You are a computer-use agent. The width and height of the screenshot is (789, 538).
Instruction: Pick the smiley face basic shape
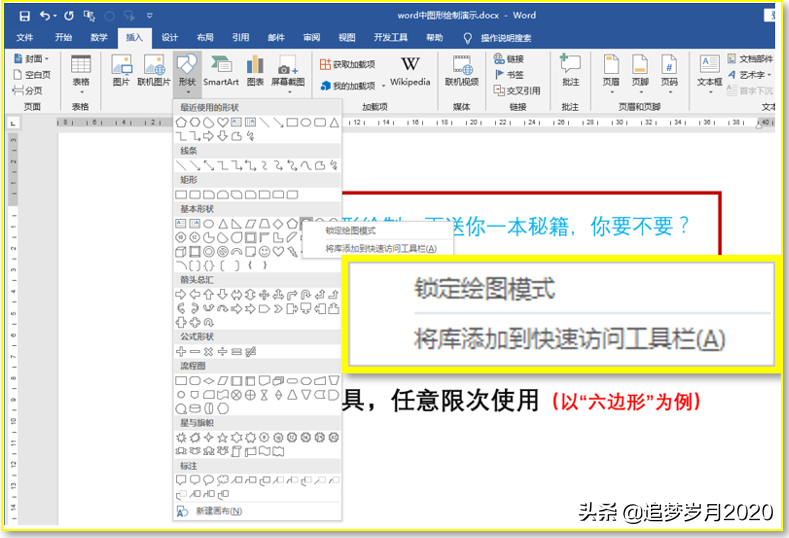pyautogui.click(x=264, y=251)
